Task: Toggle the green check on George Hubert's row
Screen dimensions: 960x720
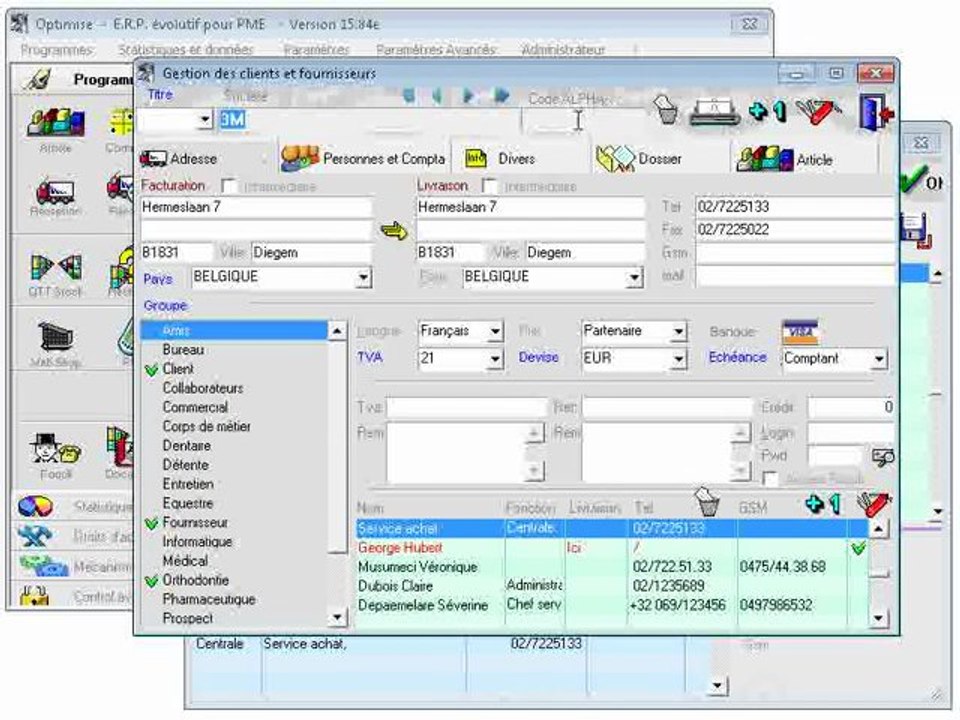Action: tap(858, 548)
